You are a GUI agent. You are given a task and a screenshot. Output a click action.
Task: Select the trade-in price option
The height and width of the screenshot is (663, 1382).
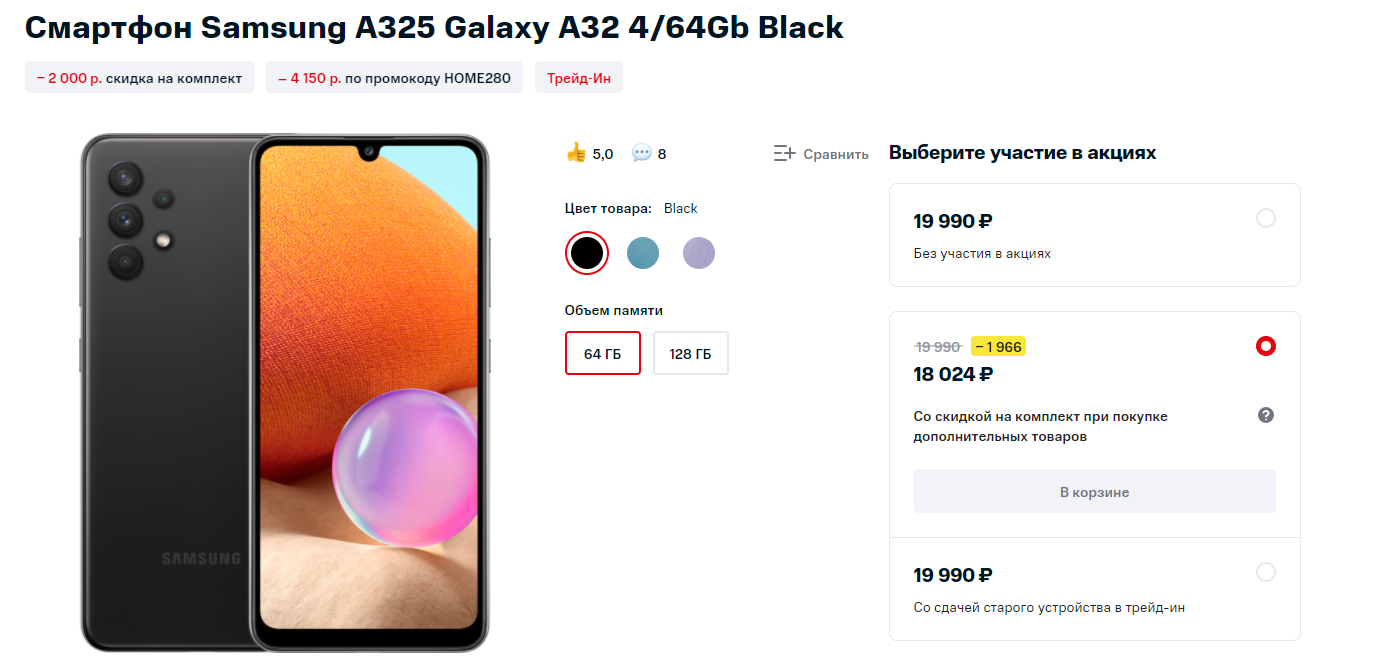[x=1265, y=572]
